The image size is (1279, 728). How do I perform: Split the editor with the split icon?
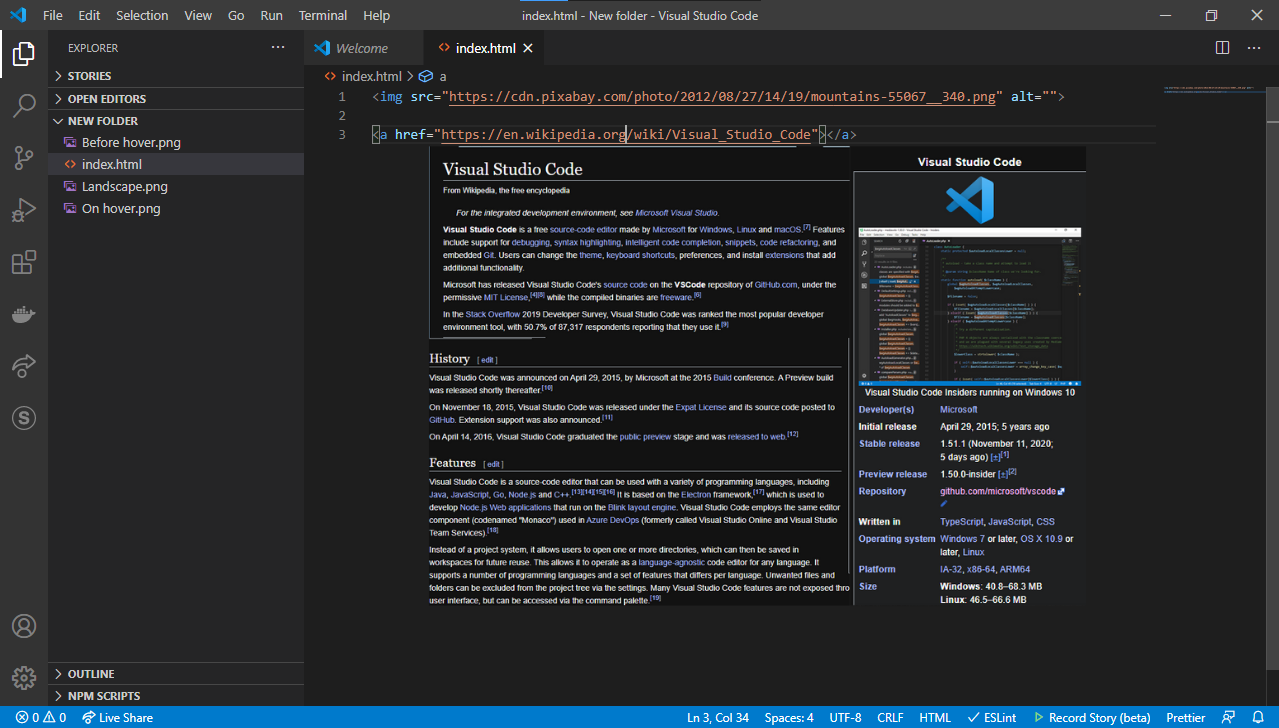click(x=1221, y=47)
